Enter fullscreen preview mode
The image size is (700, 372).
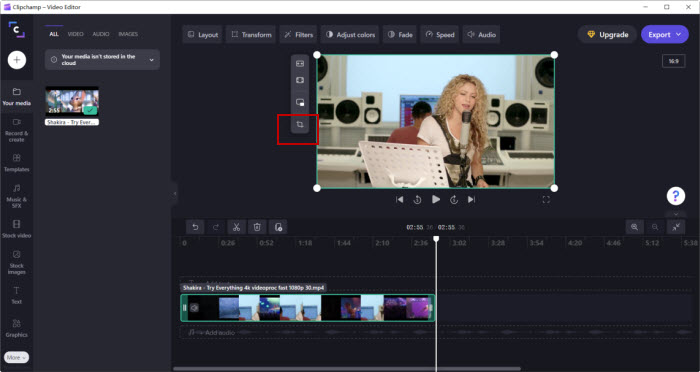(546, 200)
